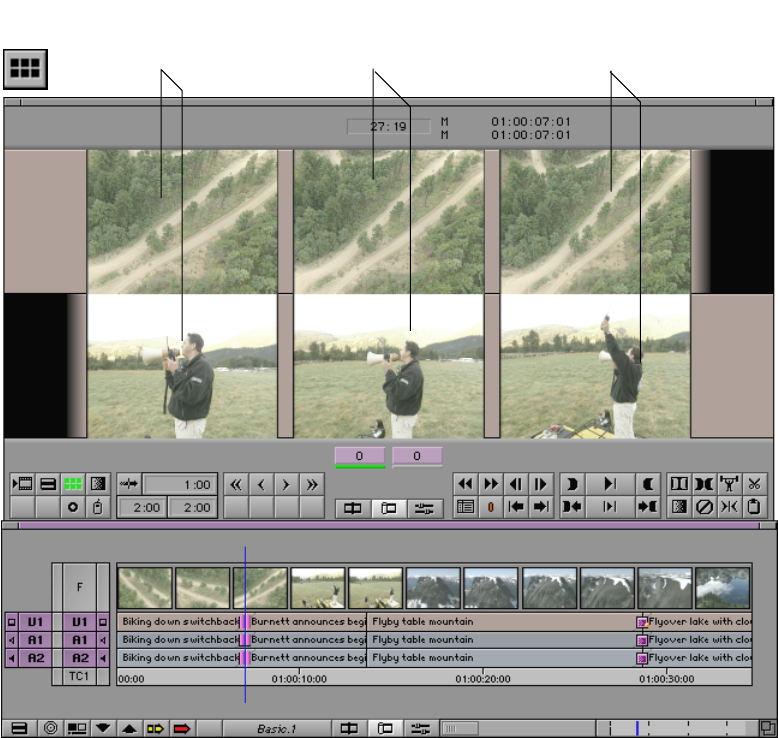
Task: Click the Mark Clip button
Action: [679, 484]
